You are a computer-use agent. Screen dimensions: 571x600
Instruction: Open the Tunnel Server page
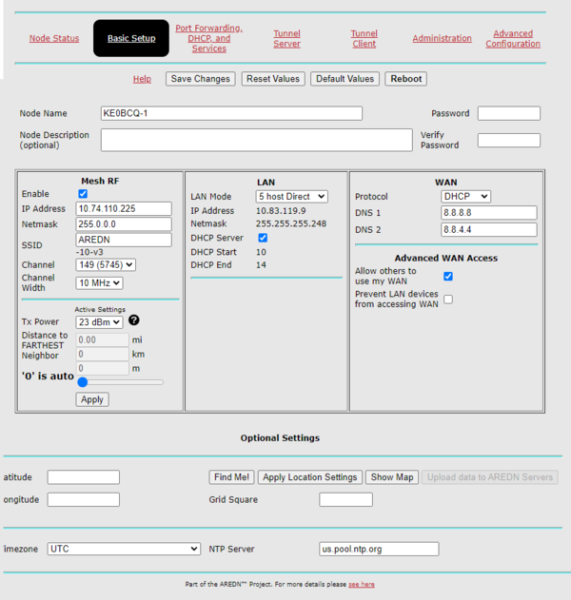(x=287, y=39)
